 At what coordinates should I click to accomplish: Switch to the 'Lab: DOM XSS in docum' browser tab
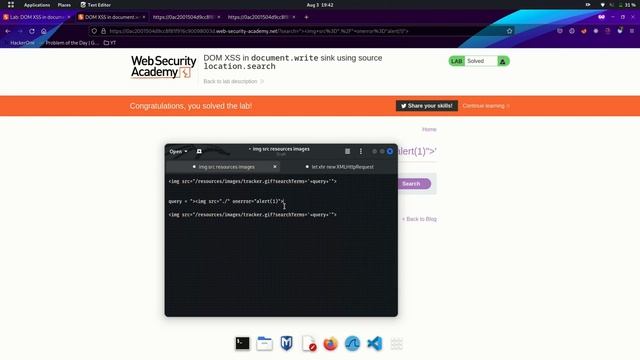(37, 17)
